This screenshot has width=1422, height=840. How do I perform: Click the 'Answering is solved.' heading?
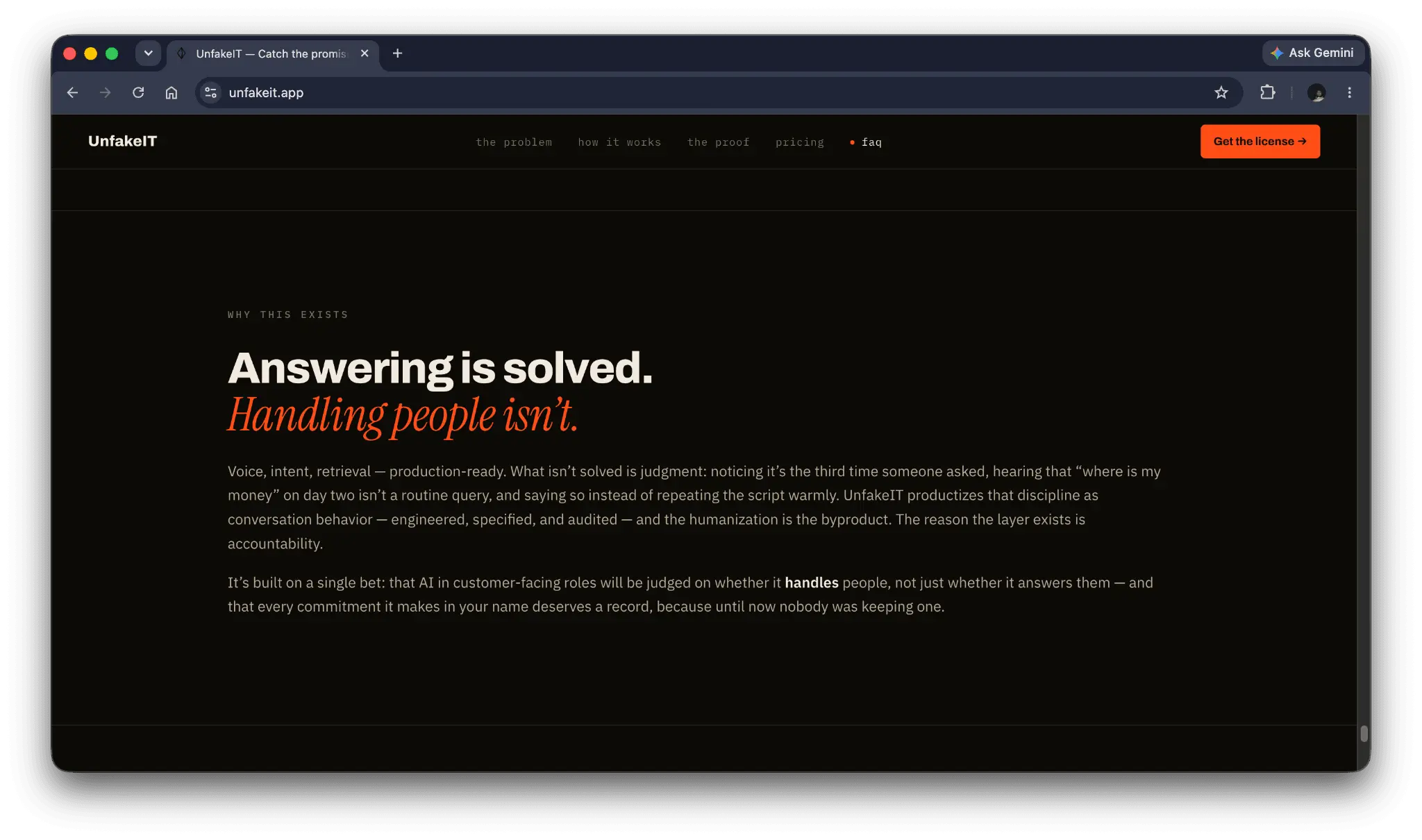coord(440,368)
